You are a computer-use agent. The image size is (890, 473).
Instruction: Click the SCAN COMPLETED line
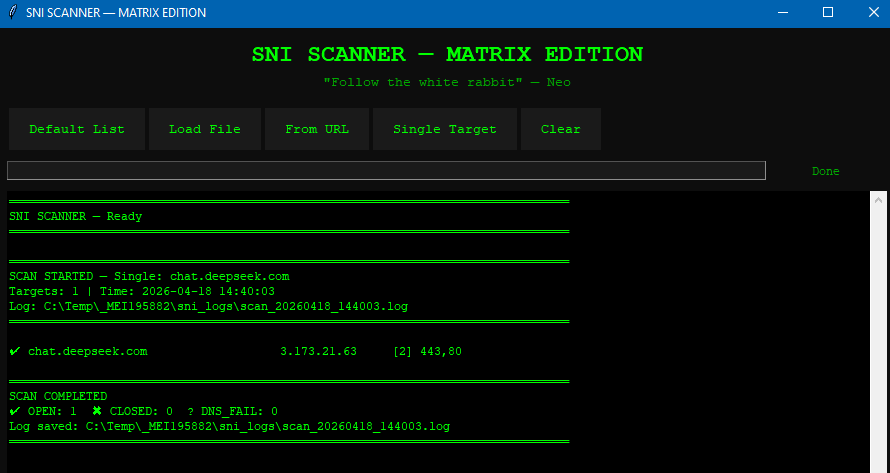tap(58, 396)
